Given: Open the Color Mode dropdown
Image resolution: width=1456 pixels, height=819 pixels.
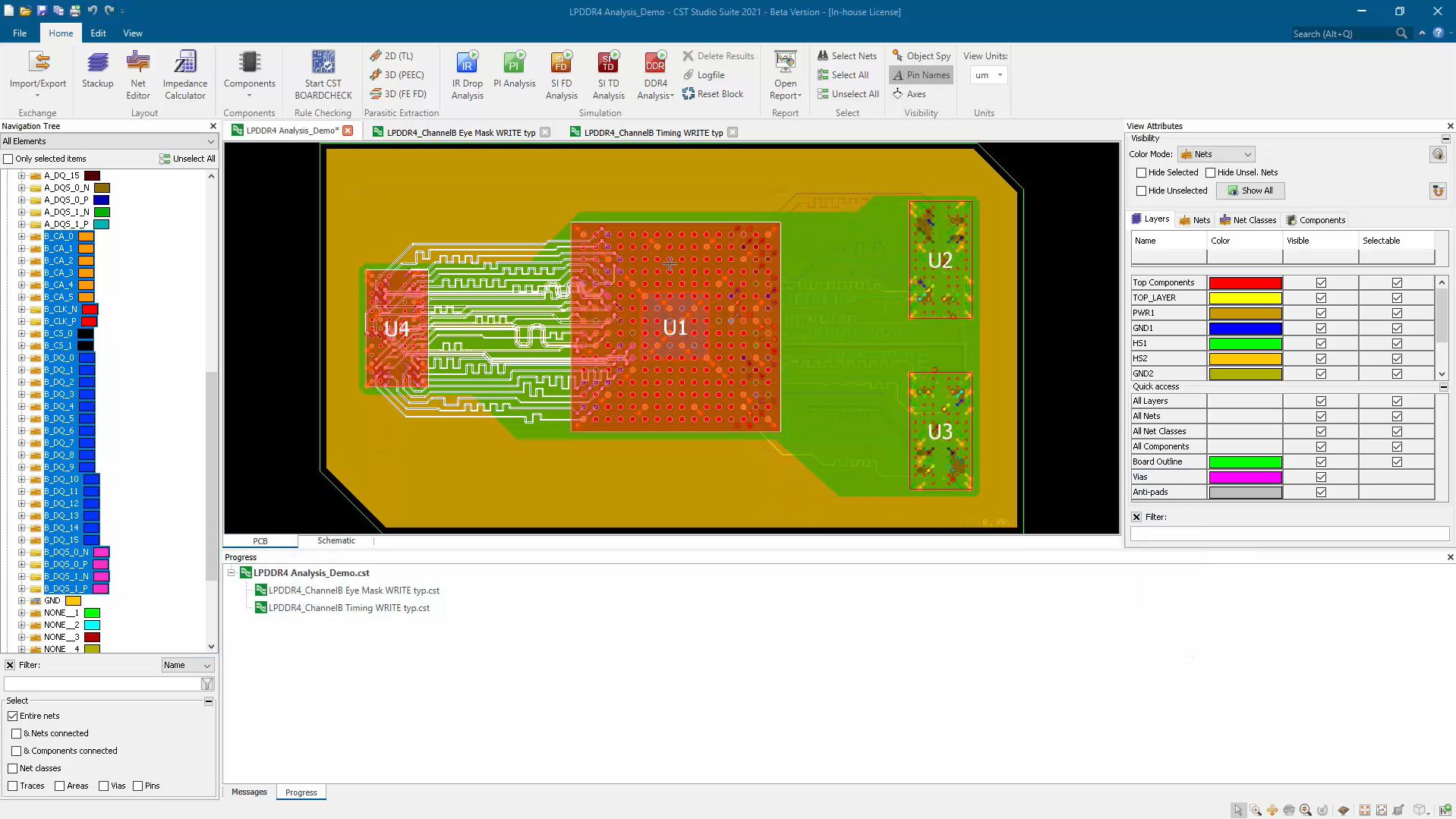Looking at the screenshot, I should [x=1215, y=154].
